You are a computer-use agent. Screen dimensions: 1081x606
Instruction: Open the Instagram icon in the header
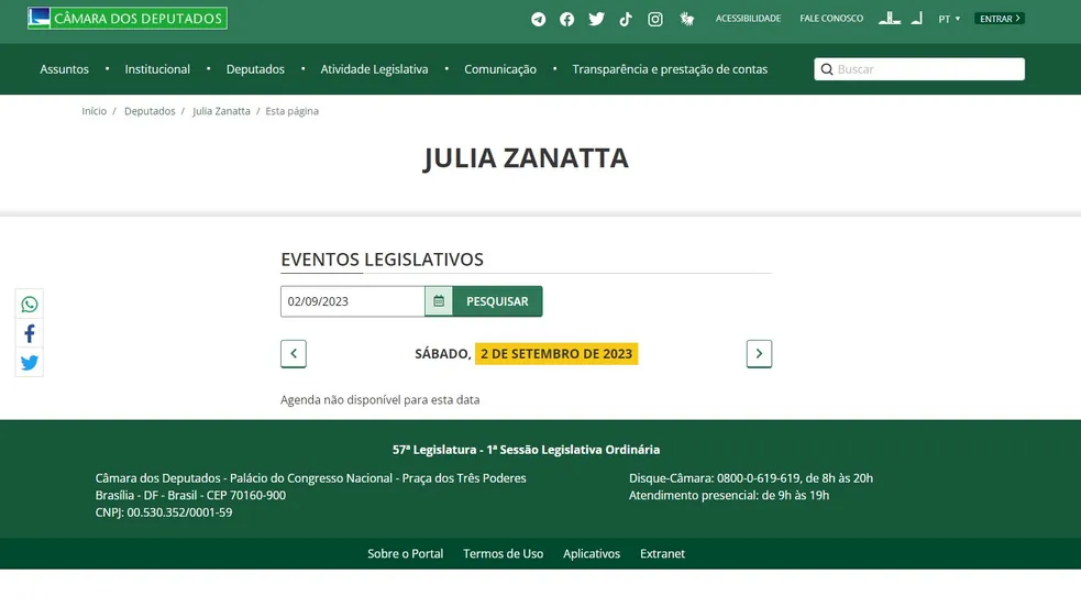click(x=655, y=18)
